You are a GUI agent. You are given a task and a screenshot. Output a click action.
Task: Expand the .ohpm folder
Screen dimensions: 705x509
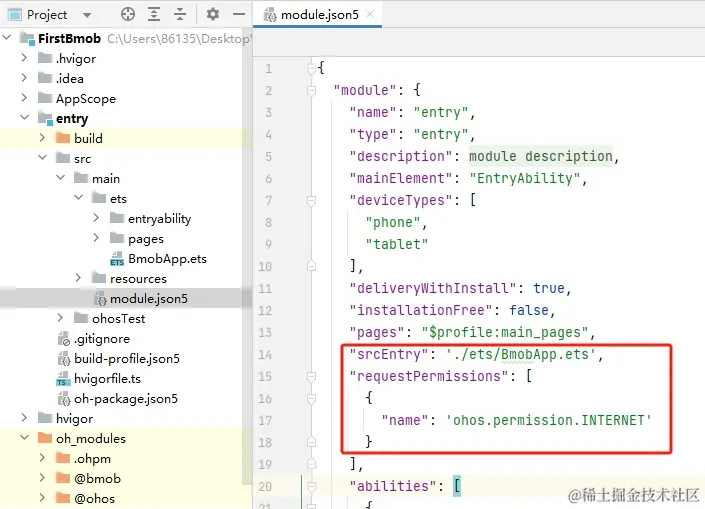42,458
